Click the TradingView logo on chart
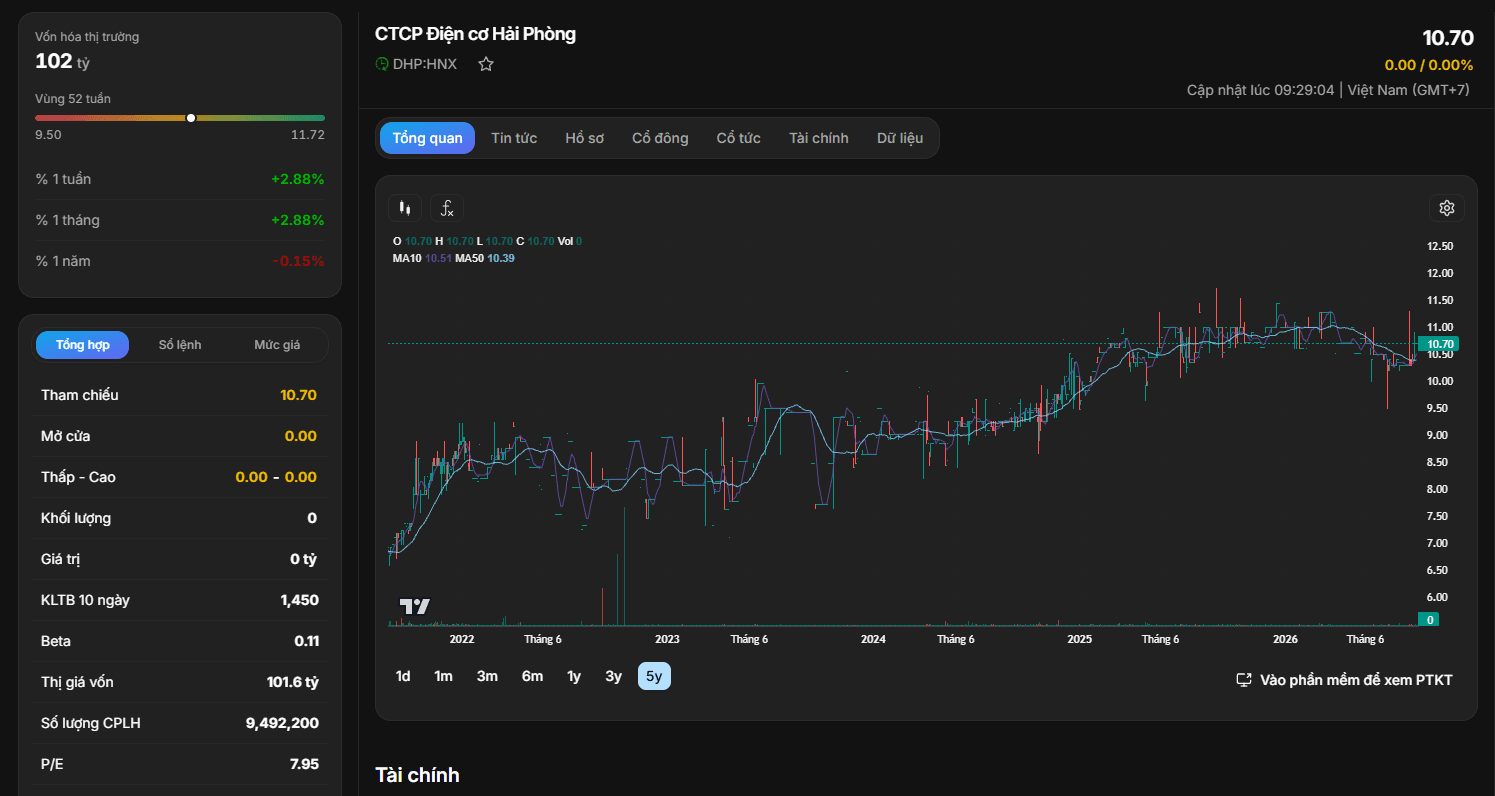Image resolution: width=1495 pixels, height=796 pixels. click(414, 606)
